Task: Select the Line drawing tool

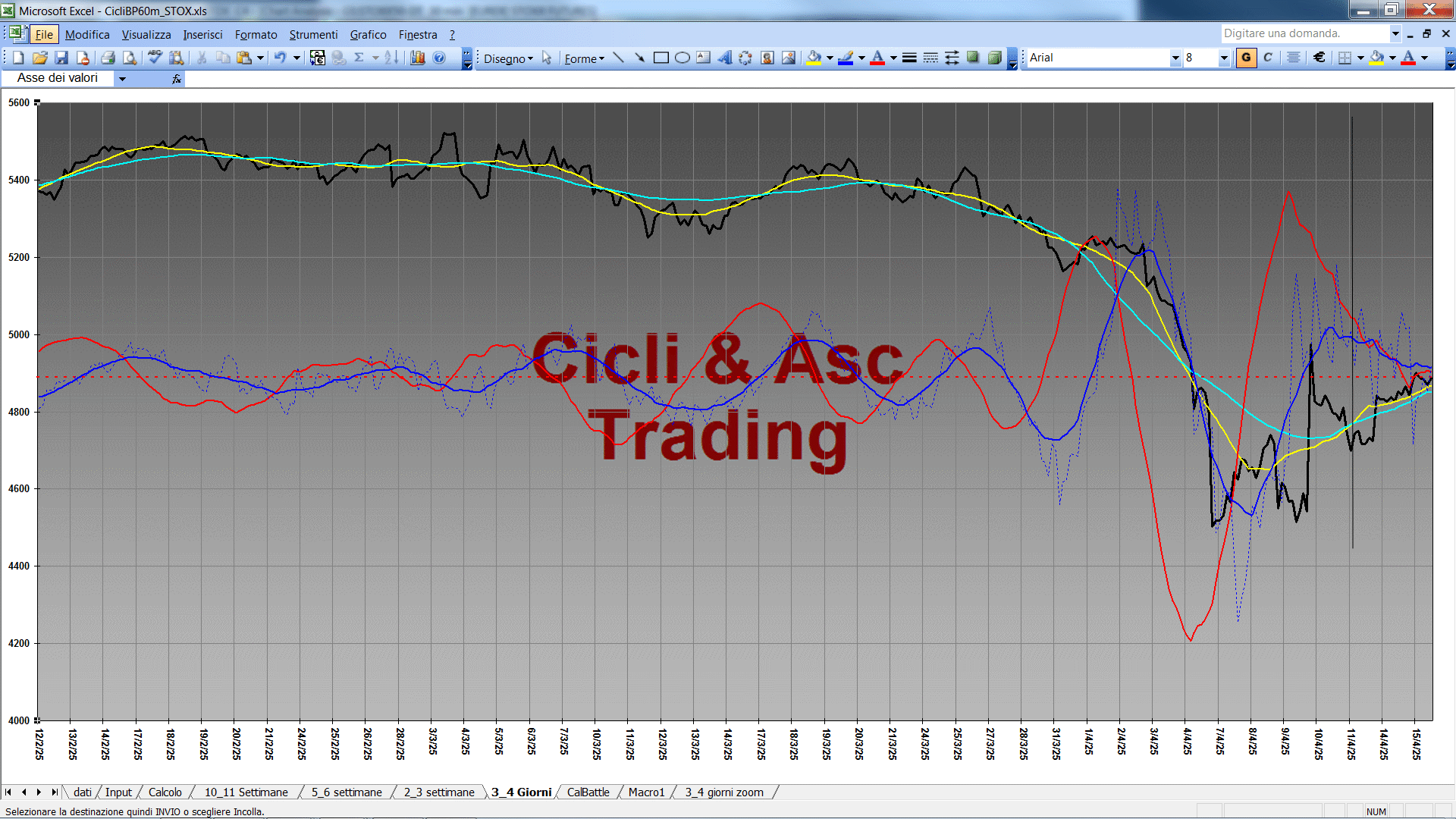Action: [618, 58]
